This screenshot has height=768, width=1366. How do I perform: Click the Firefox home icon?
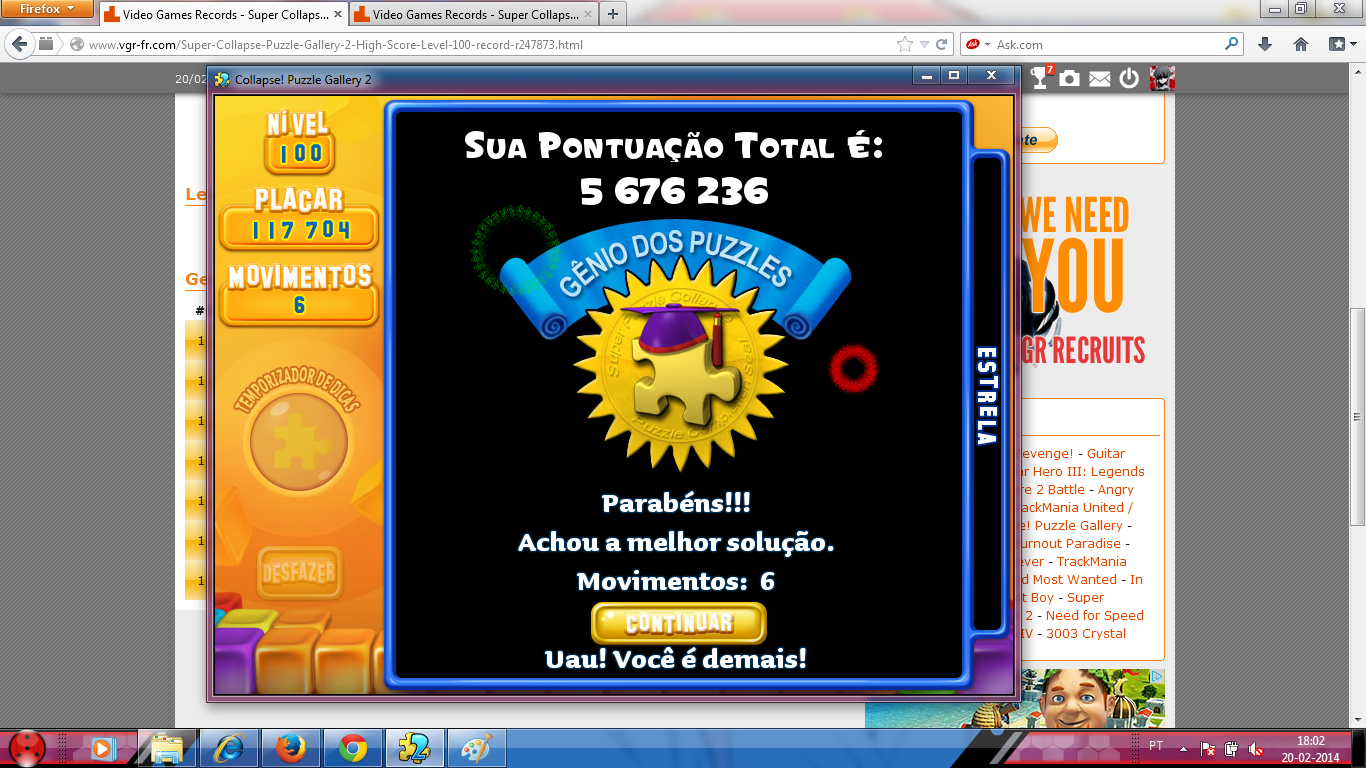pos(1301,44)
